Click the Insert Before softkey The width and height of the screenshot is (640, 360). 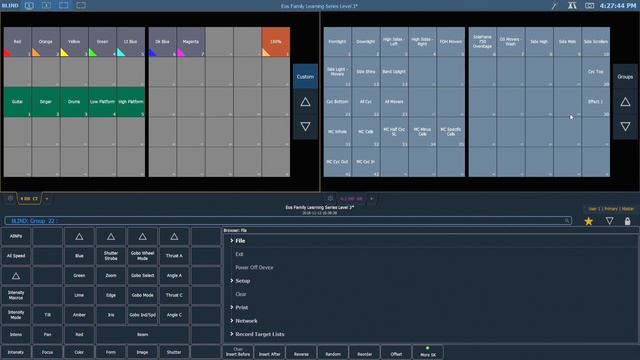pos(238,353)
